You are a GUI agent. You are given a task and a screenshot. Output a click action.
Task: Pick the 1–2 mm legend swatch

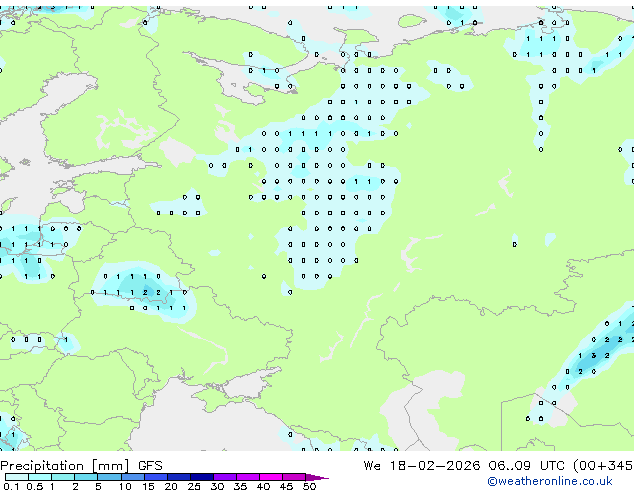(63, 477)
